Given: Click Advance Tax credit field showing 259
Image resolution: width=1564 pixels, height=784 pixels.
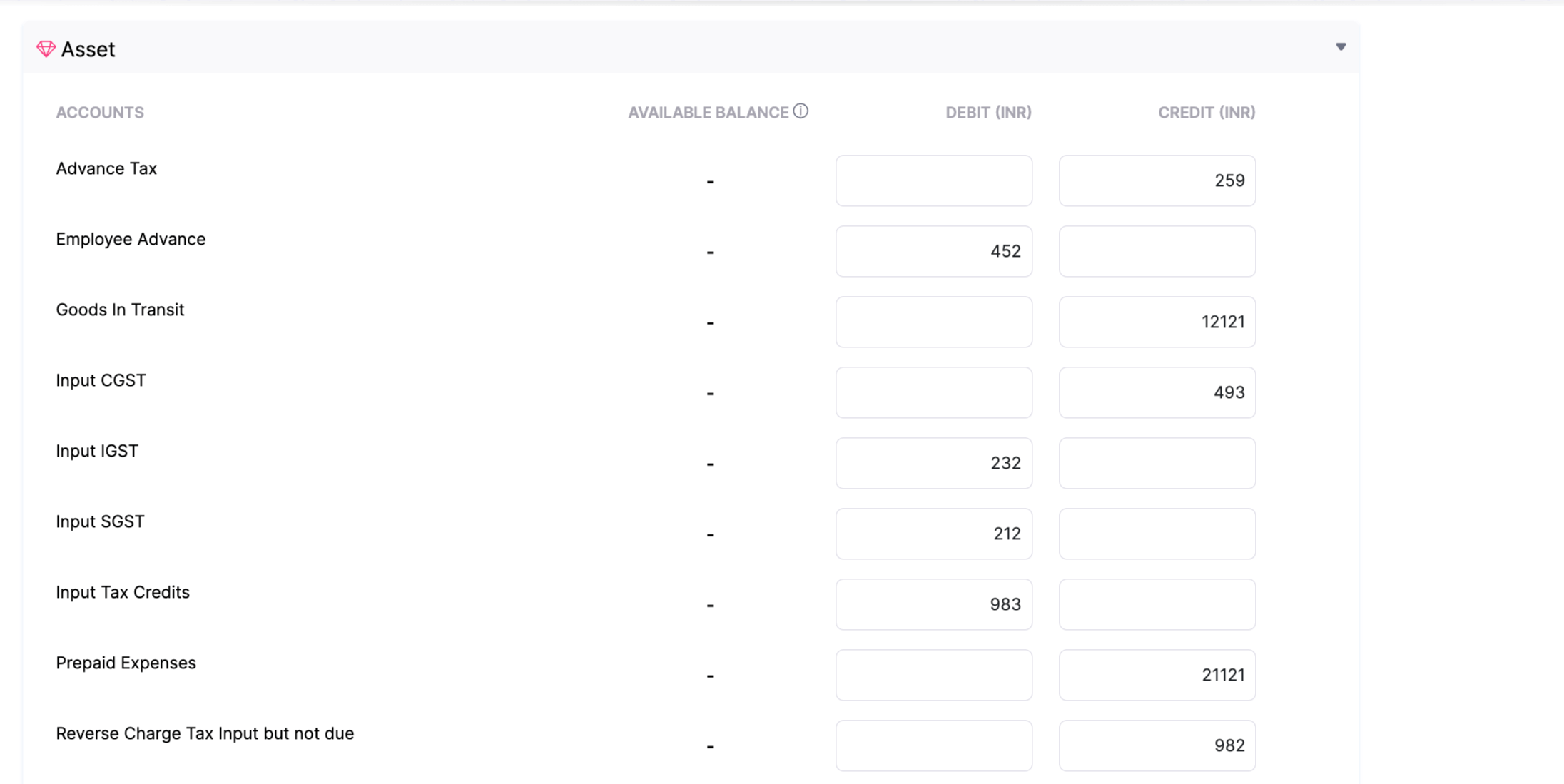Looking at the screenshot, I should 1157,180.
